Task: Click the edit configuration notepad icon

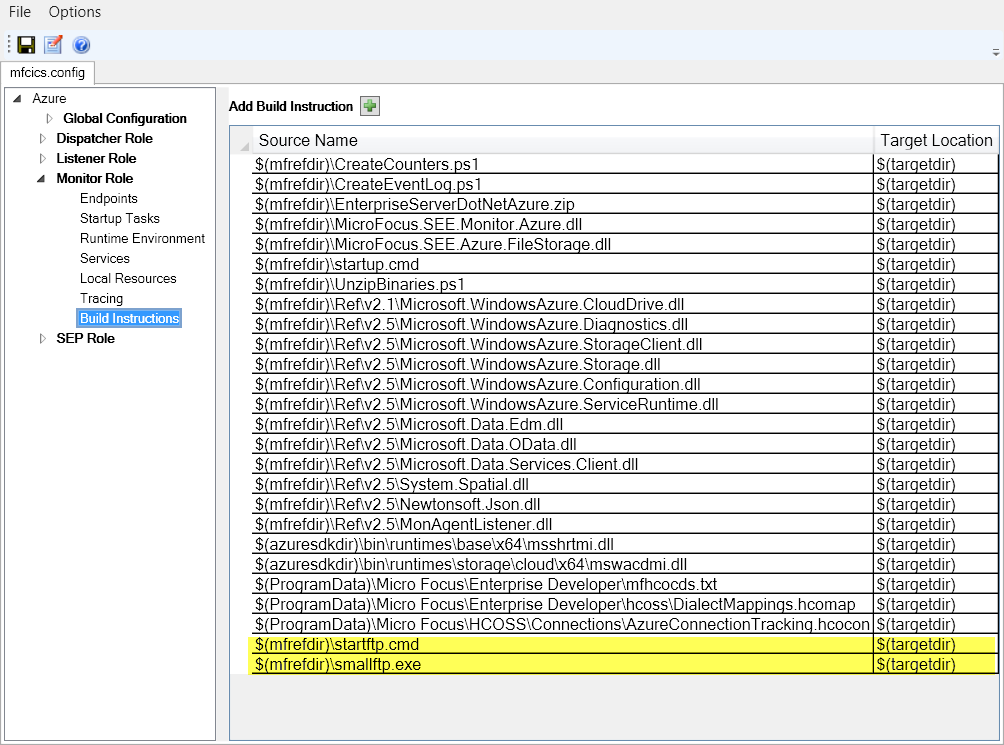Action: 53,45
